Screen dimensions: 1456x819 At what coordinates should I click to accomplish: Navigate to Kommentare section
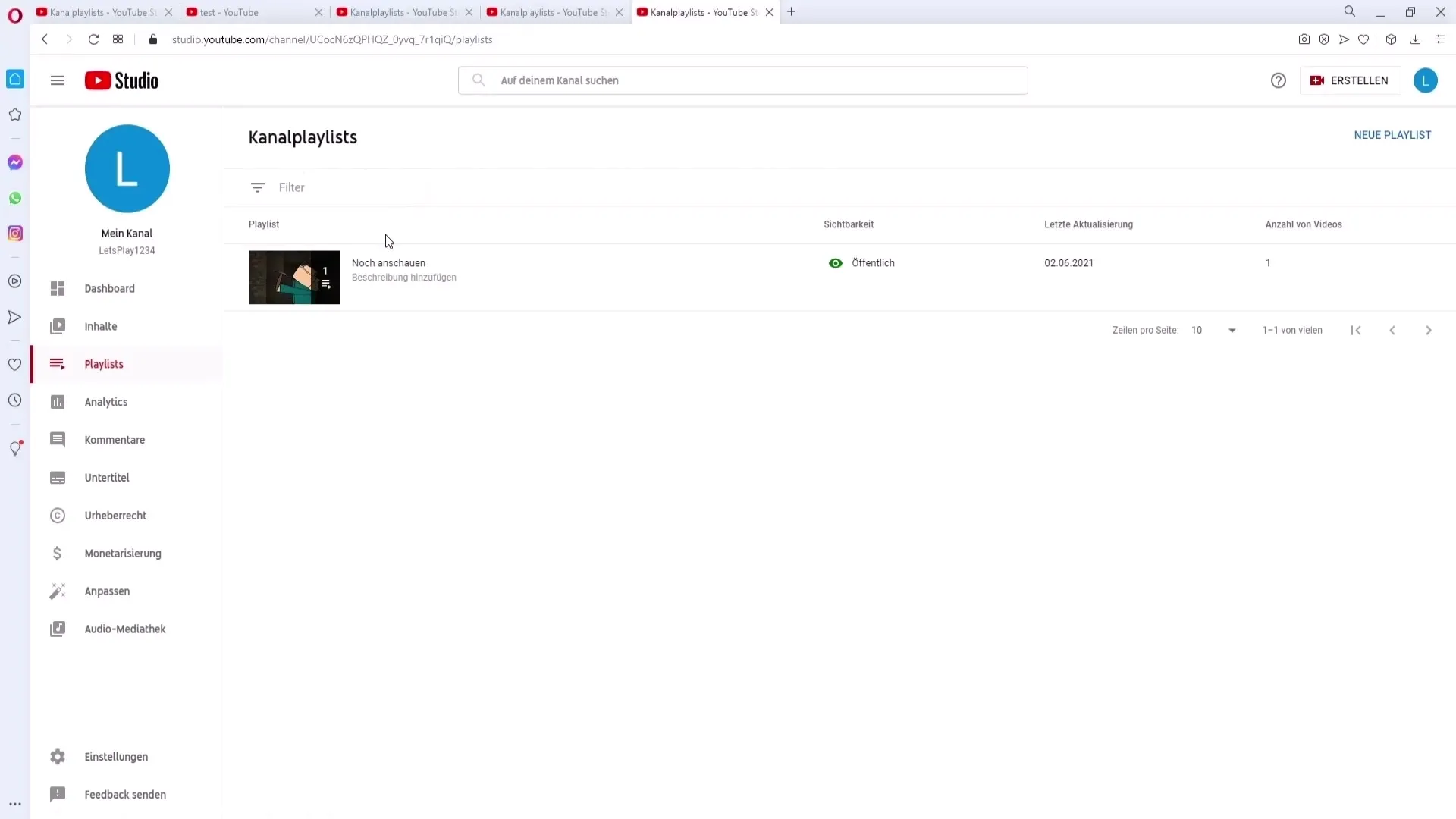[x=115, y=440]
